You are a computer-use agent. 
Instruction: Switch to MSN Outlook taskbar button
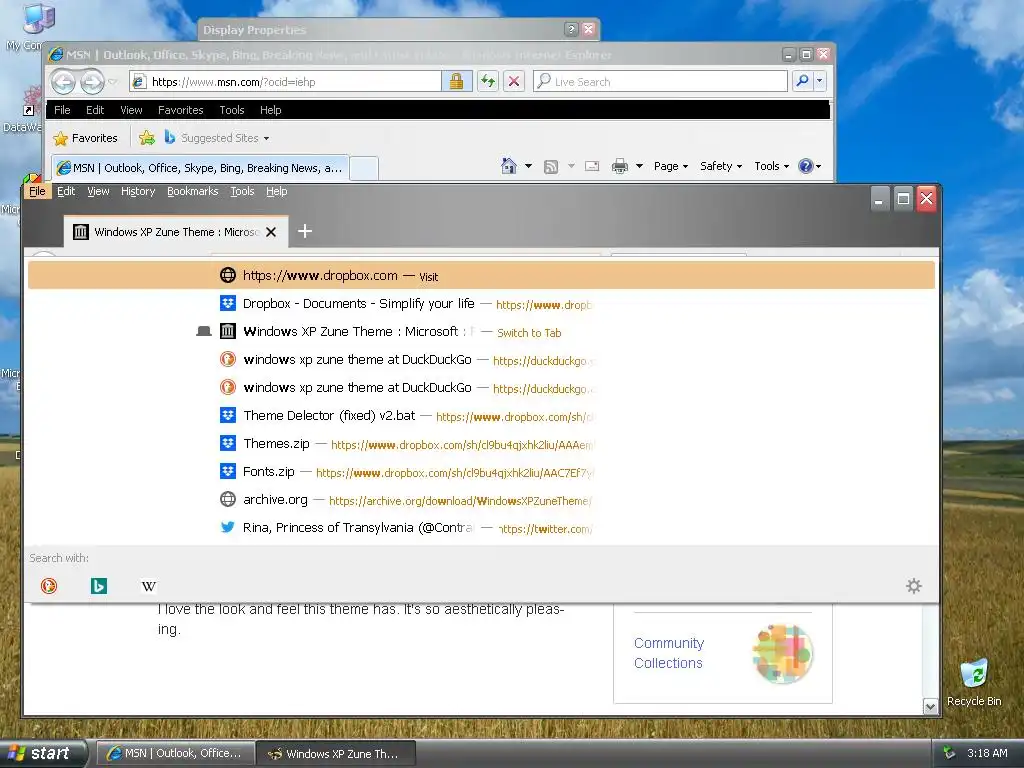tap(174, 754)
